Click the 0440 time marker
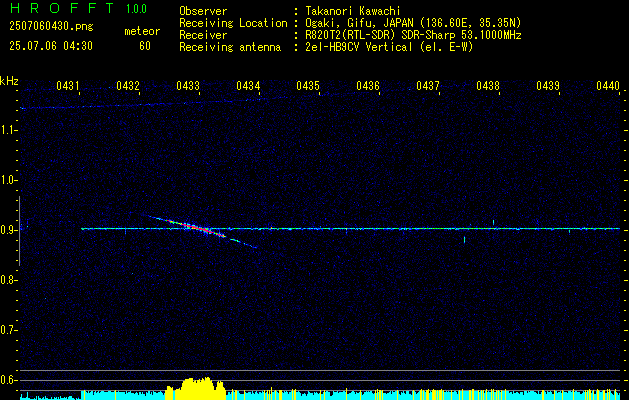 [608, 85]
